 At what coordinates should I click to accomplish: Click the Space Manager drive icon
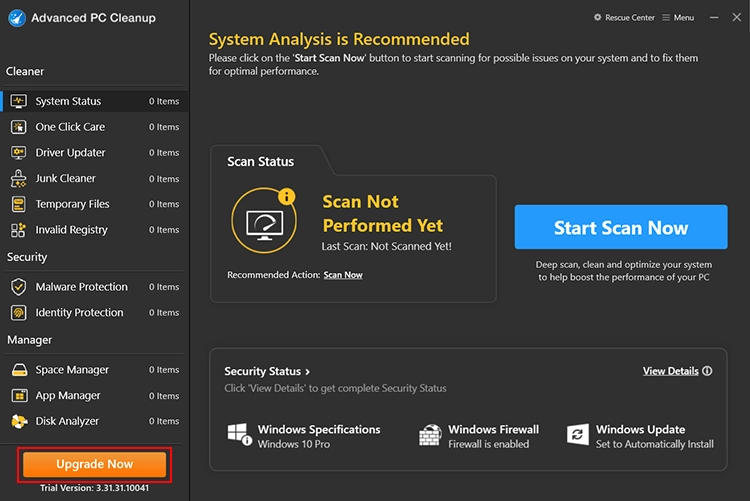coord(19,370)
